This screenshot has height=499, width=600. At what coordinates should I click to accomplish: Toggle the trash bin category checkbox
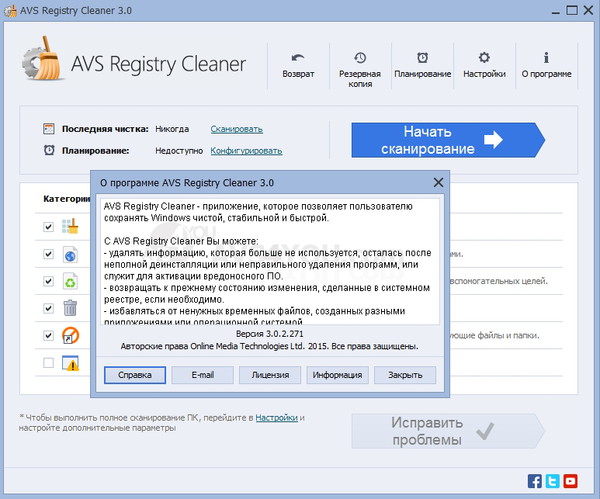(48, 308)
